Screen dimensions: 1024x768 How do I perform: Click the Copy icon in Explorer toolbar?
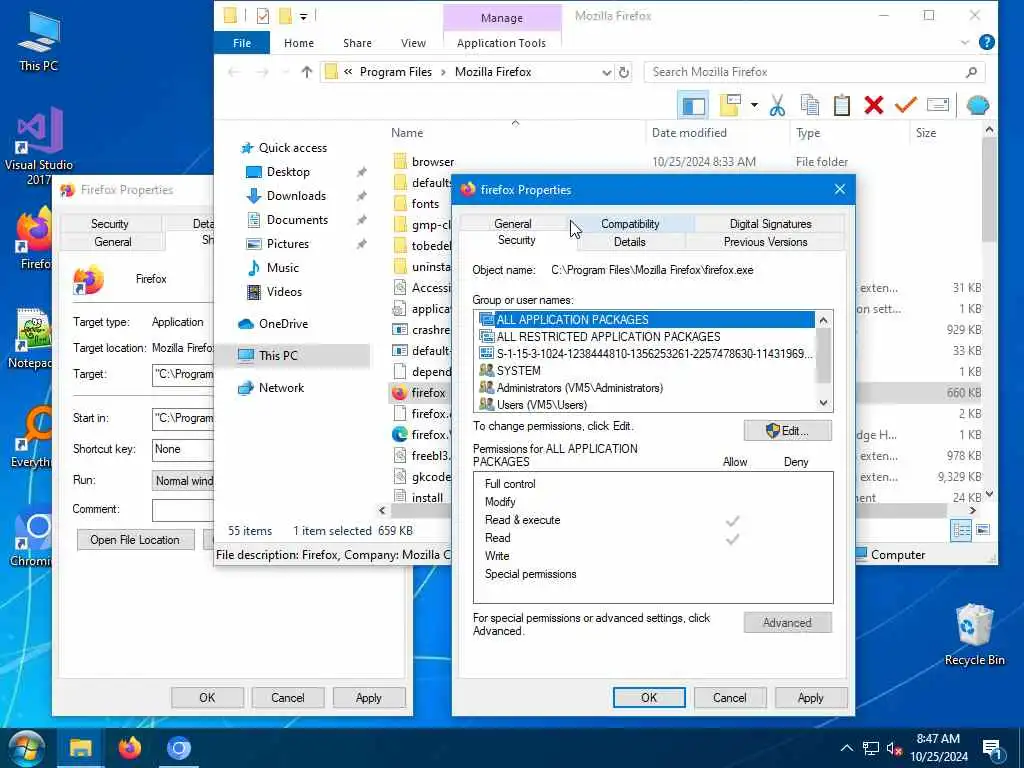pos(810,105)
